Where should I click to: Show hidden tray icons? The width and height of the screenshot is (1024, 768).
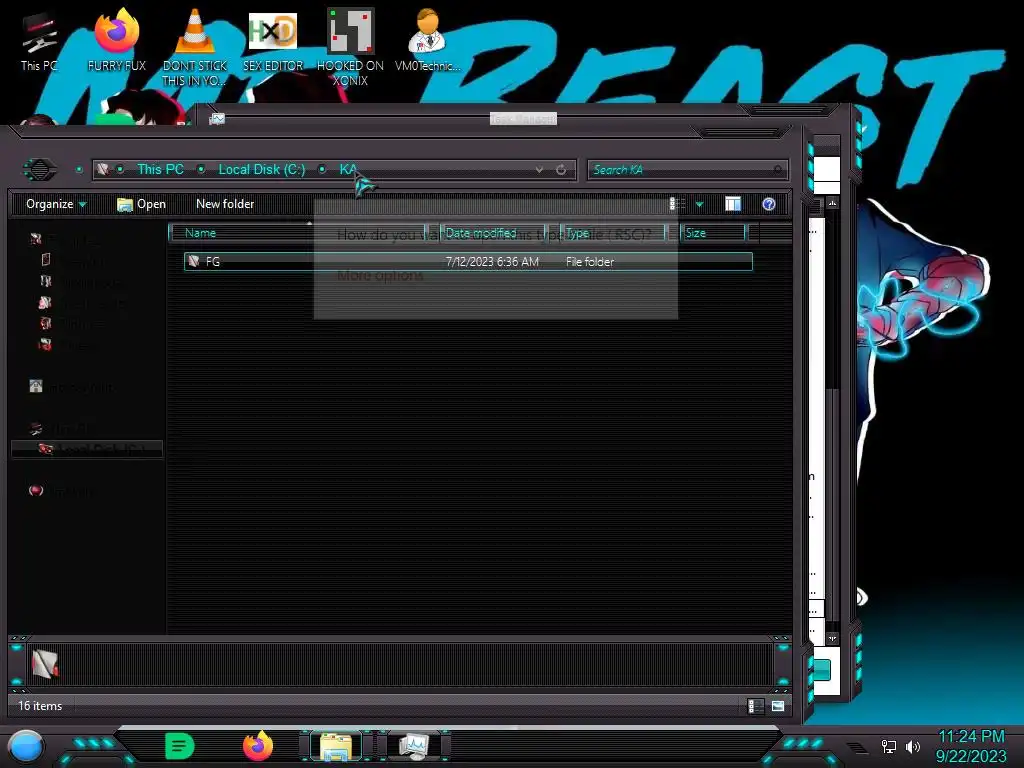coord(857,747)
